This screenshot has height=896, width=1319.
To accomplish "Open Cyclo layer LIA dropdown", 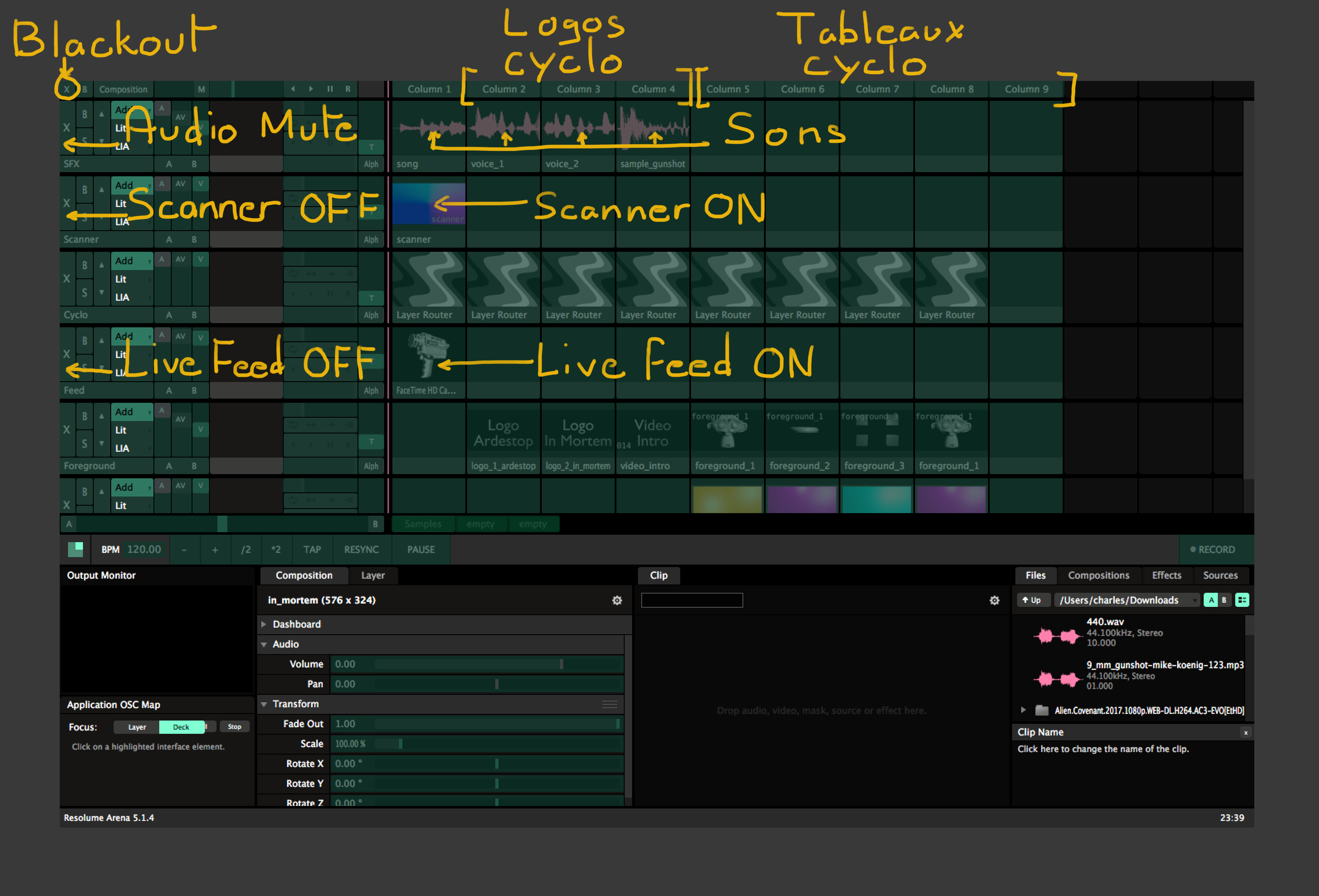I will tap(132, 297).
